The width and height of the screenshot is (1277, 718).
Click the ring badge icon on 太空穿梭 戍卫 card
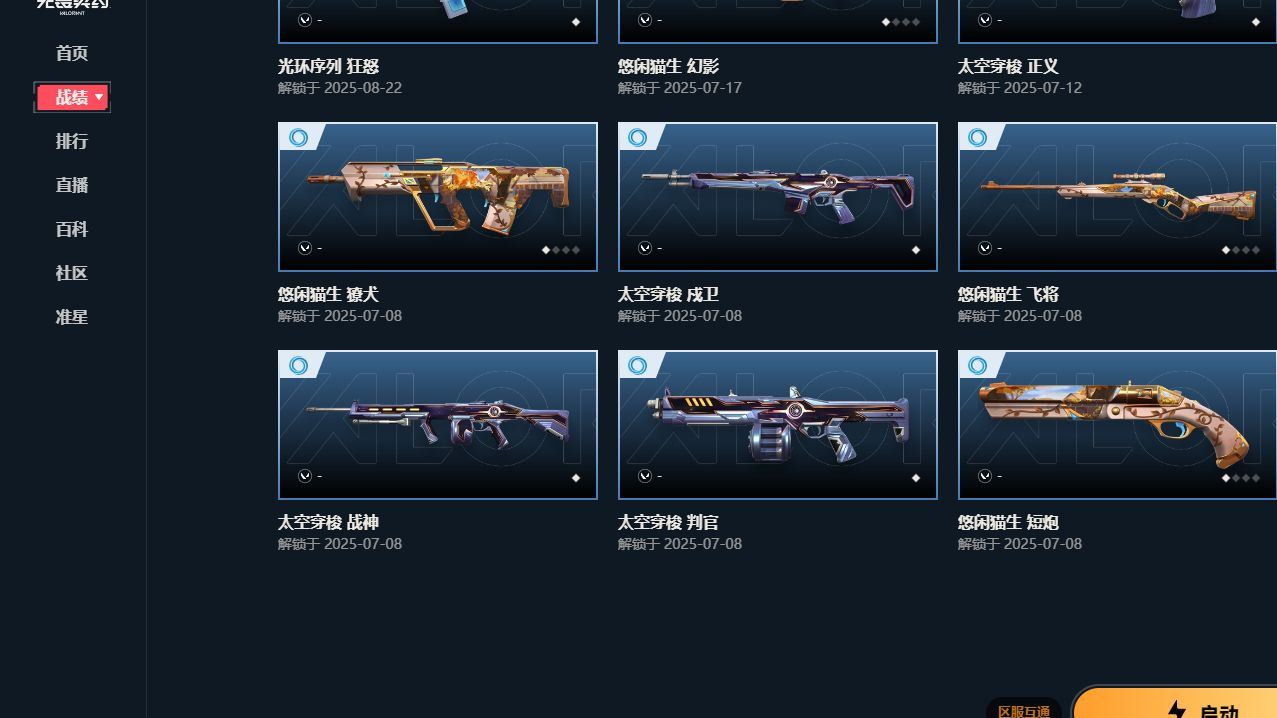coord(638,138)
